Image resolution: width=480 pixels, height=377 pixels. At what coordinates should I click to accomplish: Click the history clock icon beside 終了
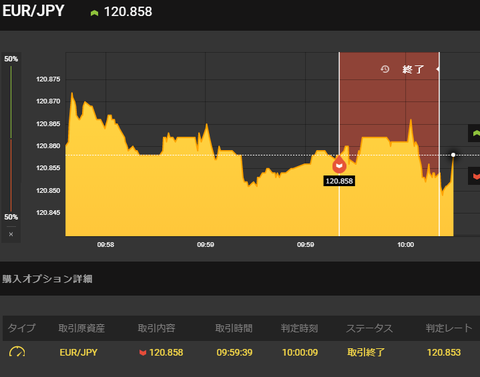pos(385,69)
